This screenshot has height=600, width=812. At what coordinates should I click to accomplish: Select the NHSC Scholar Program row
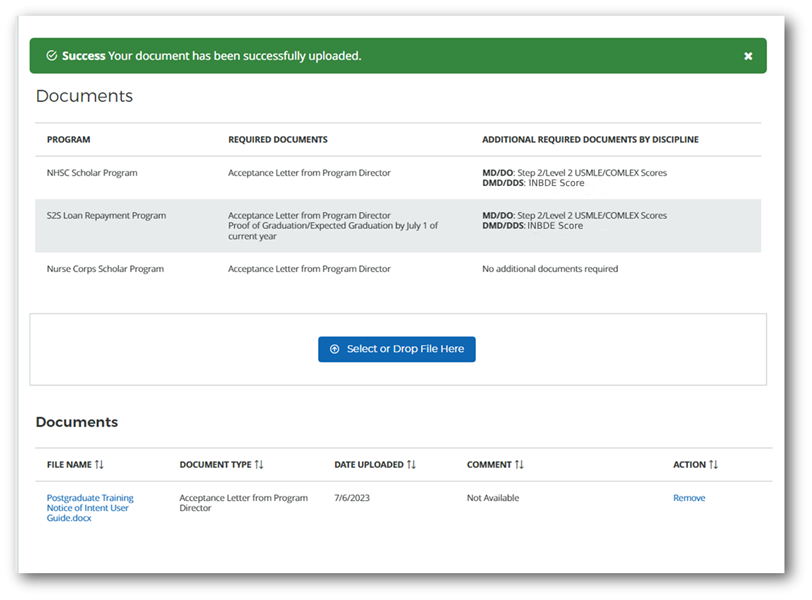pyautogui.click(x=92, y=173)
